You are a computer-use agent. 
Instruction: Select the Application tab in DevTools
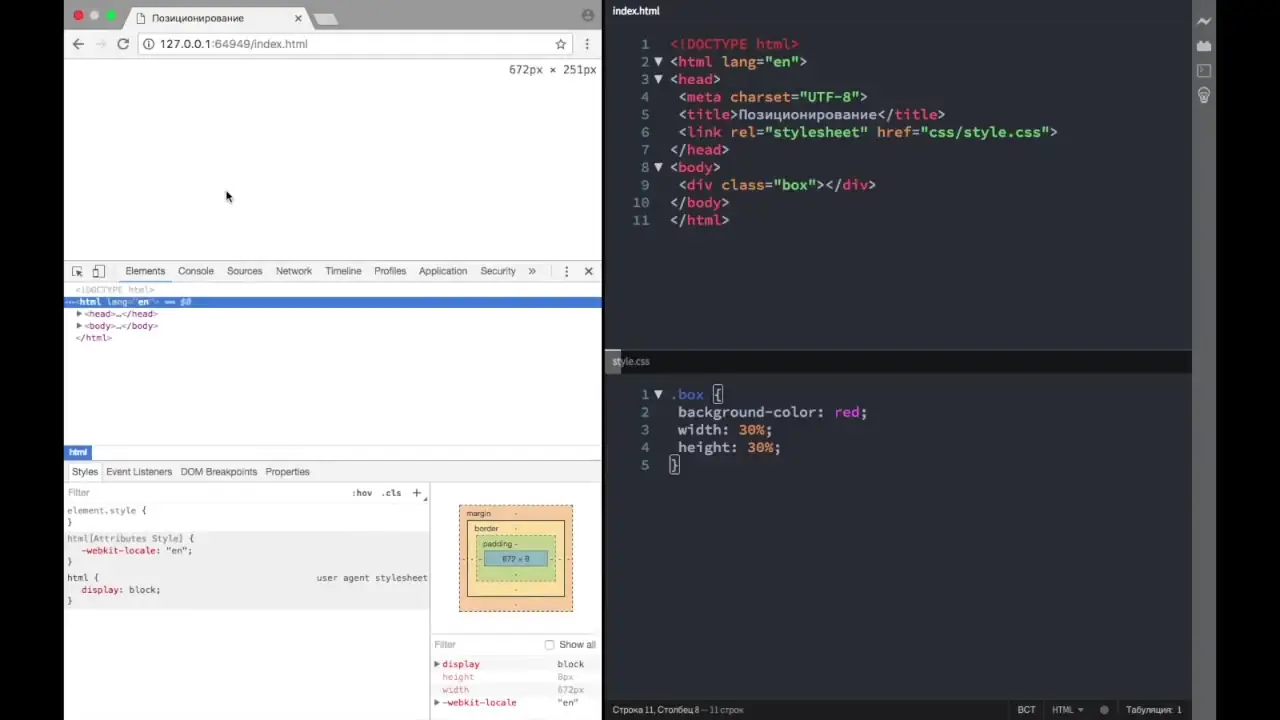443,271
